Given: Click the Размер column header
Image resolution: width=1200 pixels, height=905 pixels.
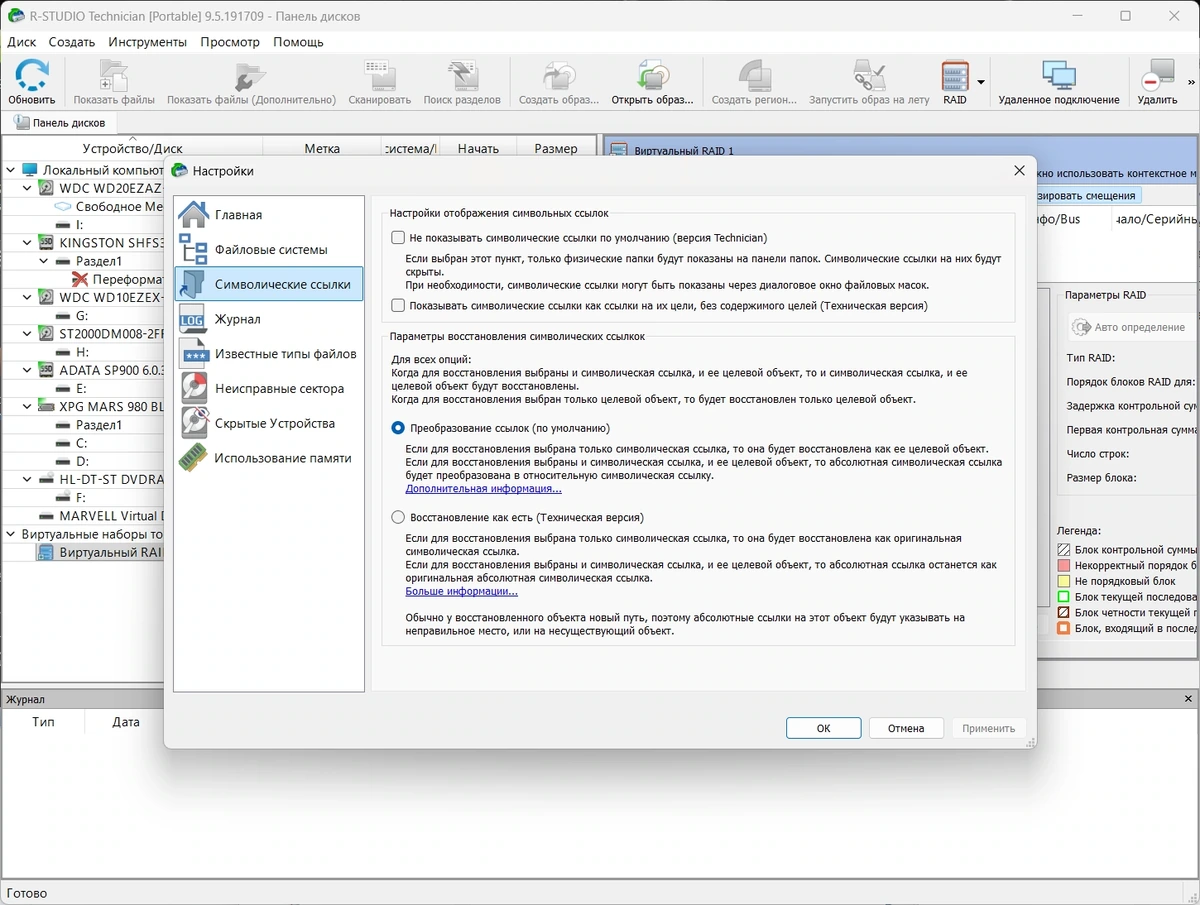Looking at the screenshot, I should coord(556,148).
